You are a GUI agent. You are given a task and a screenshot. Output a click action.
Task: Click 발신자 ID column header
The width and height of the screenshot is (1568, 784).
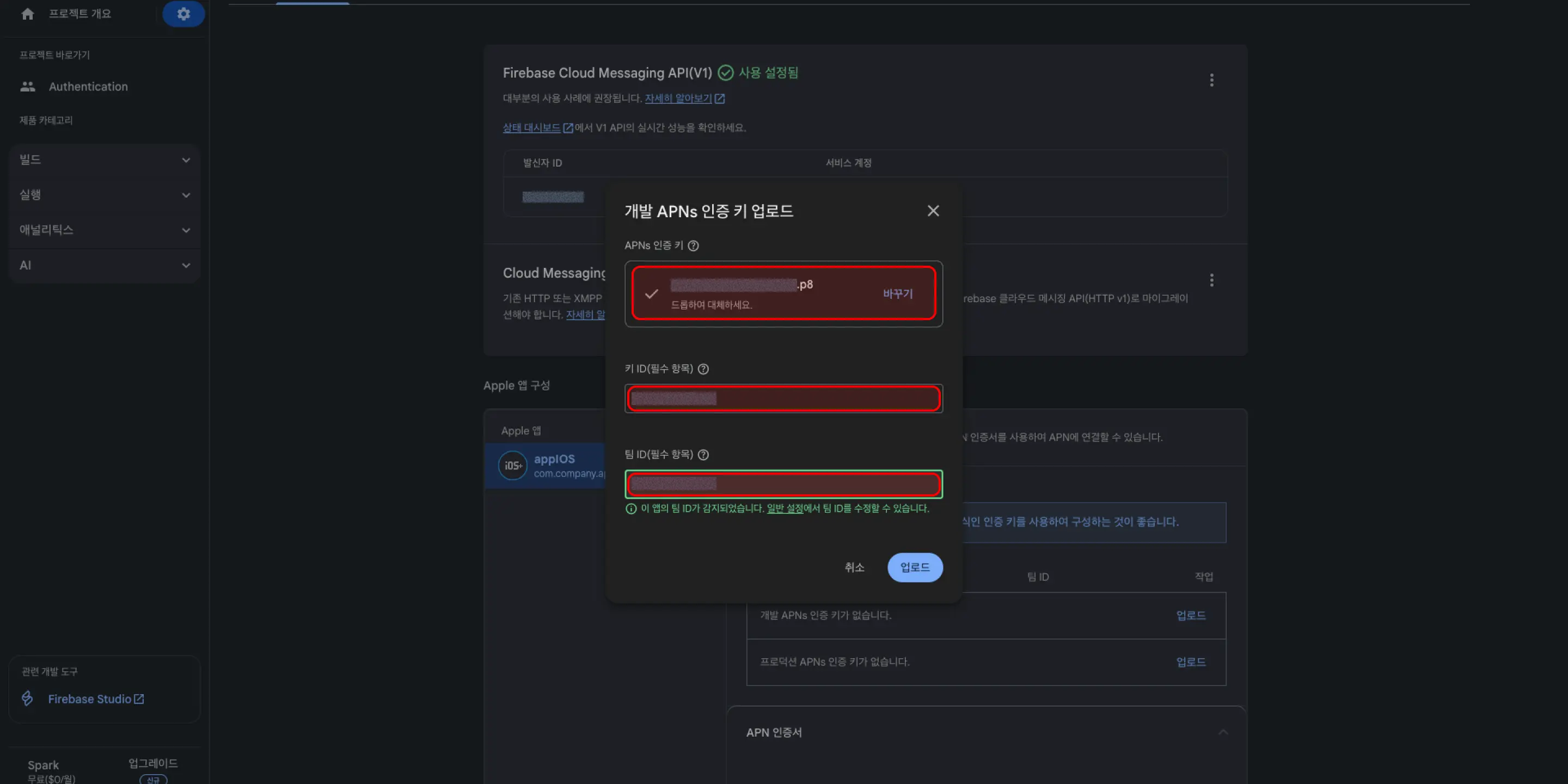[542, 163]
